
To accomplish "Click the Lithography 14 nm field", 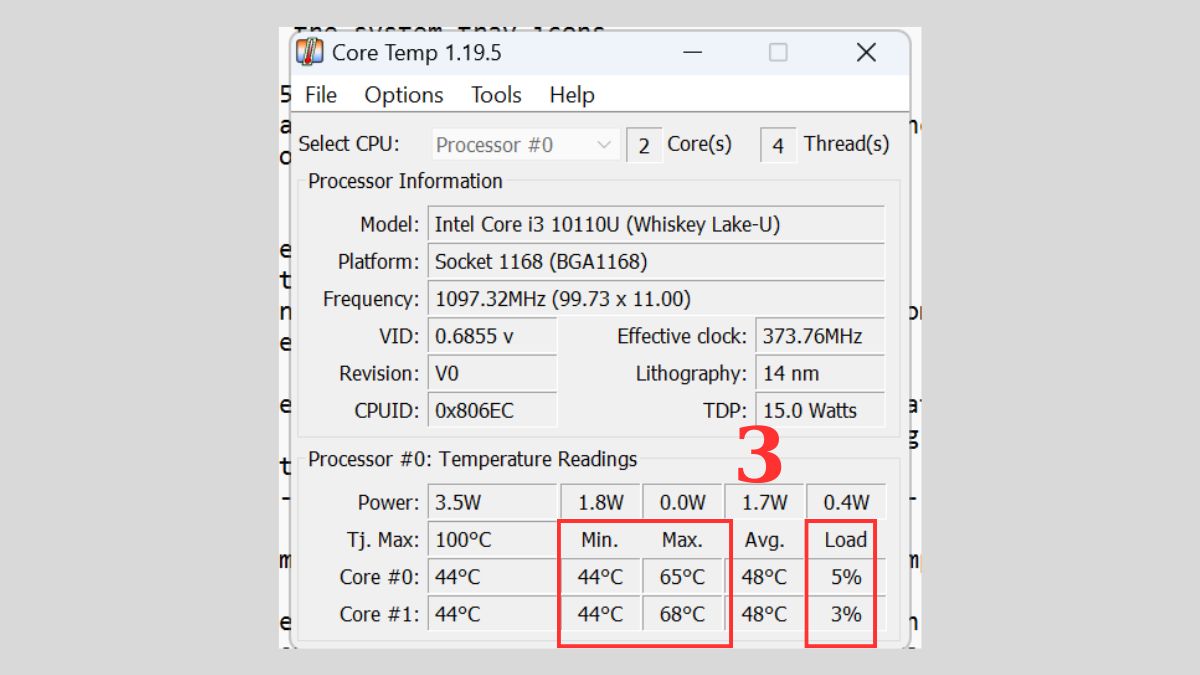I will [x=820, y=373].
